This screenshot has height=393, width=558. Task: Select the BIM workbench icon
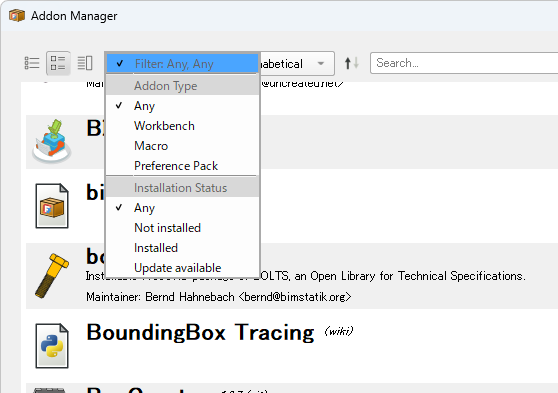pos(52,141)
